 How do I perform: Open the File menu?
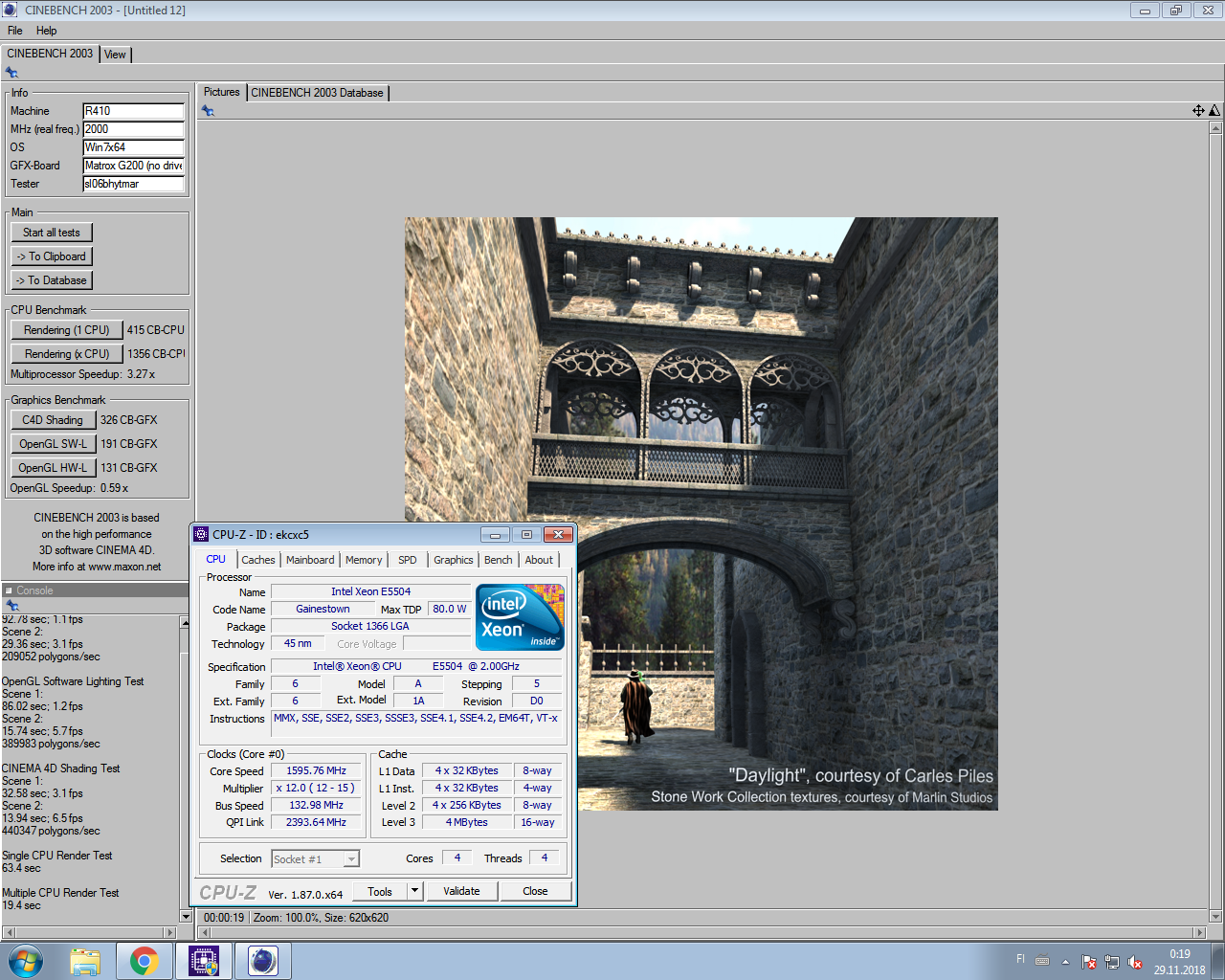(x=15, y=31)
